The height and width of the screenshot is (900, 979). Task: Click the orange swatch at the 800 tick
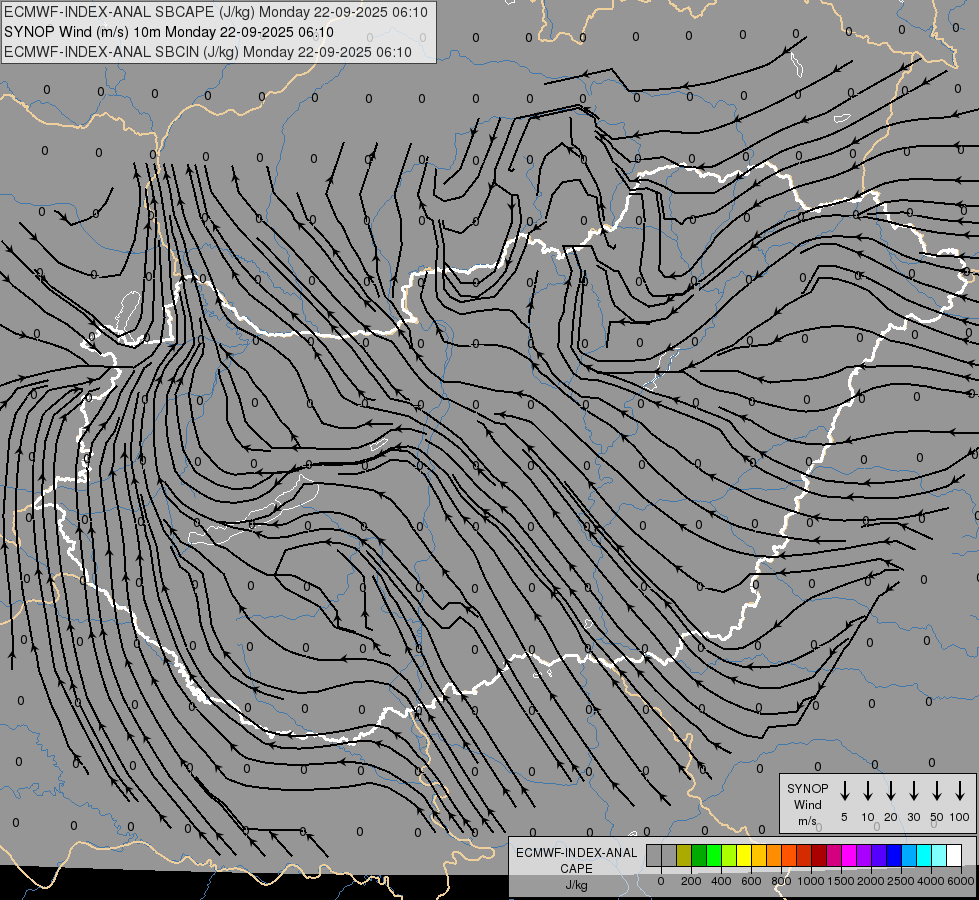point(774,856)
